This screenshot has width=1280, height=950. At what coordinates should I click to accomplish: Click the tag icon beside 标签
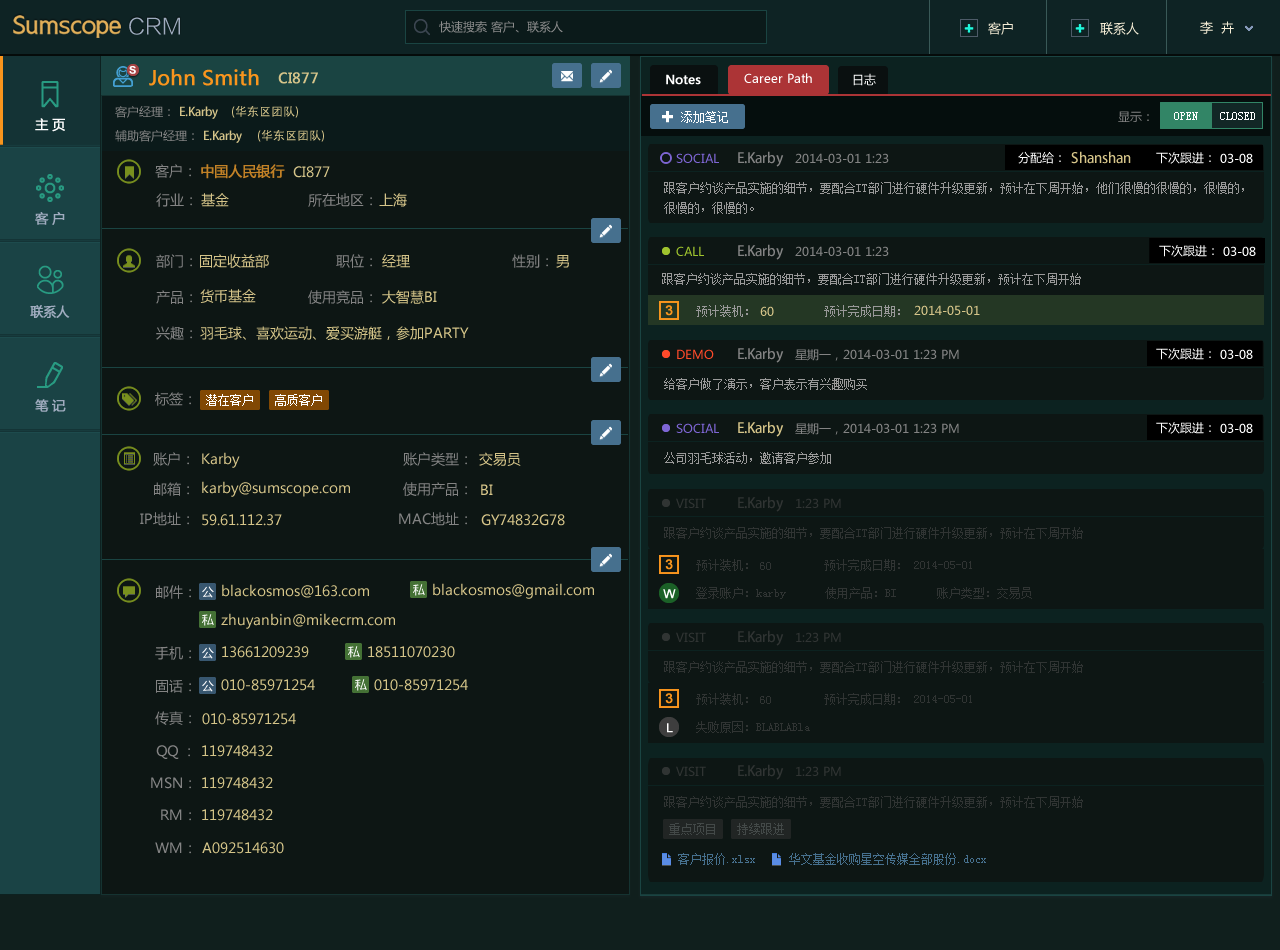tap(128, 399)
